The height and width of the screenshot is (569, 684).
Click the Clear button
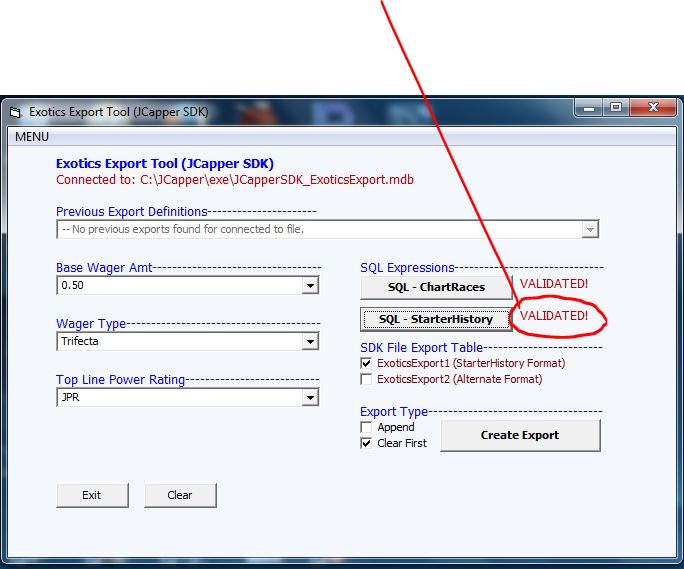pyautogui.click(x=180, y=495)
